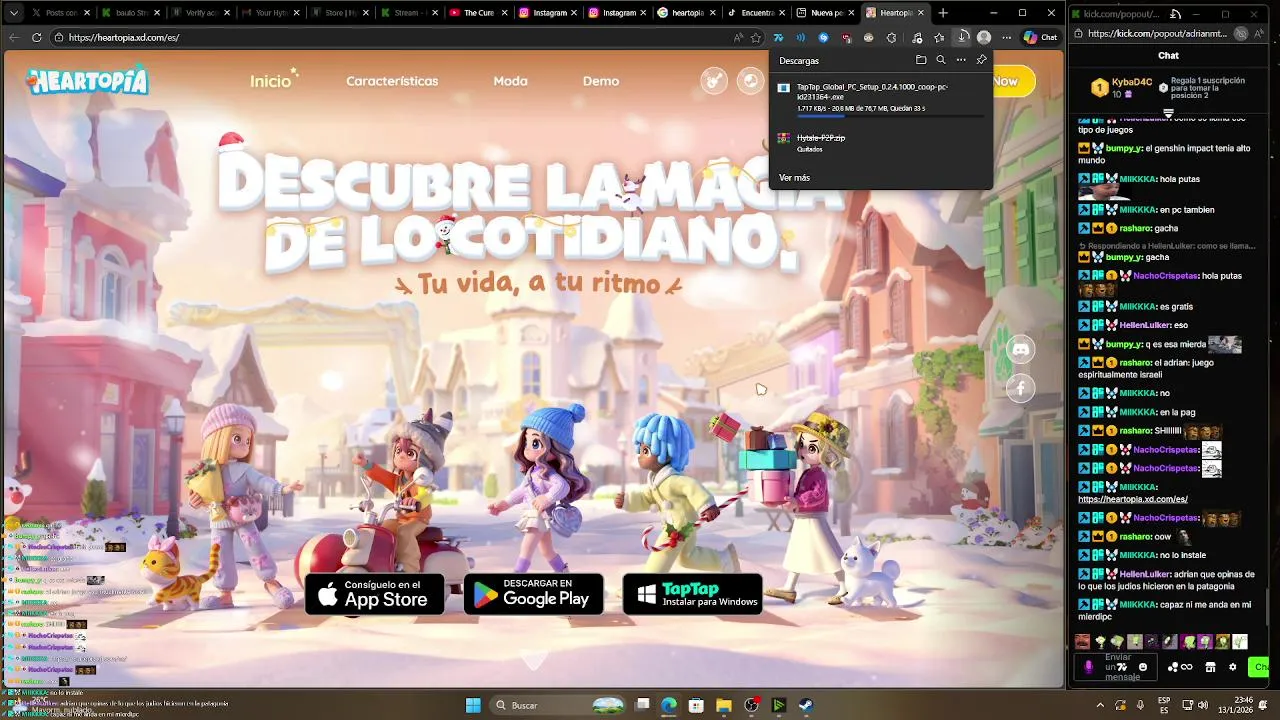The width and height of the screenshot is (1280, 720).
Task: Open emoji picker in Kick chat input
Action: pos(1143,667)
